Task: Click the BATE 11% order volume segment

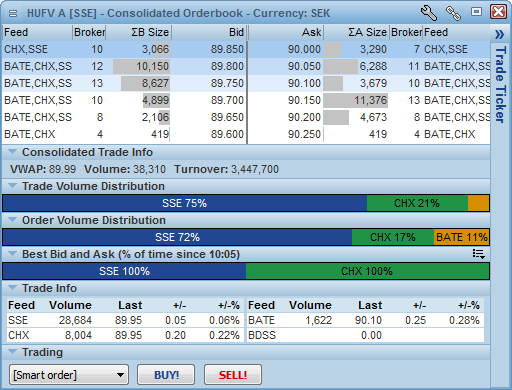Action: [x=461, y=237]
